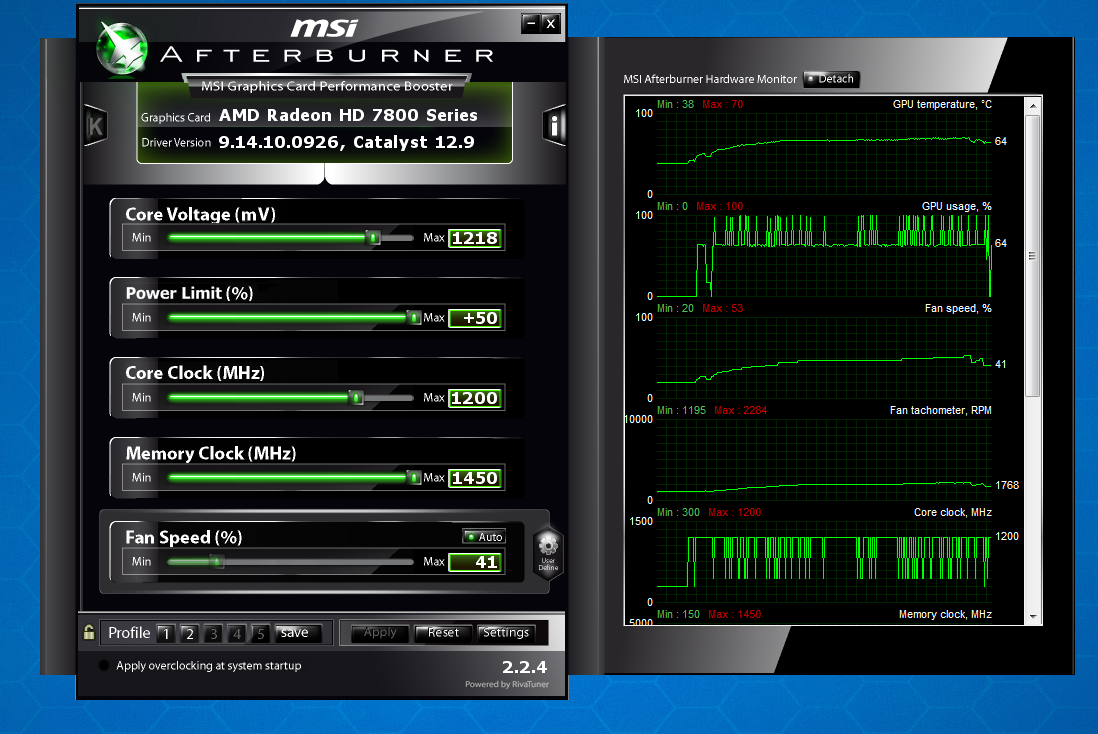The image size is (1098, 734).
Task: Detach the Hardware Monitor panel
Action: coord(831,79)
